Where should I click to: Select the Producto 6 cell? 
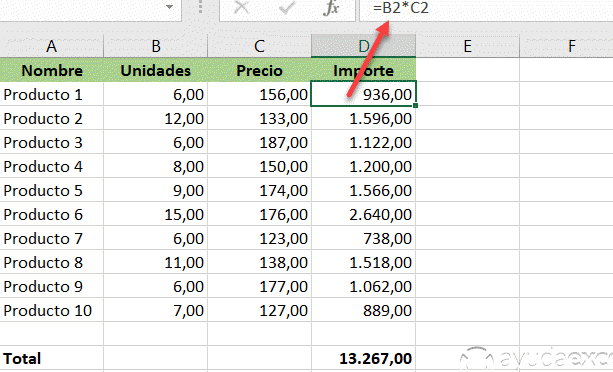(x=52, y=214)
